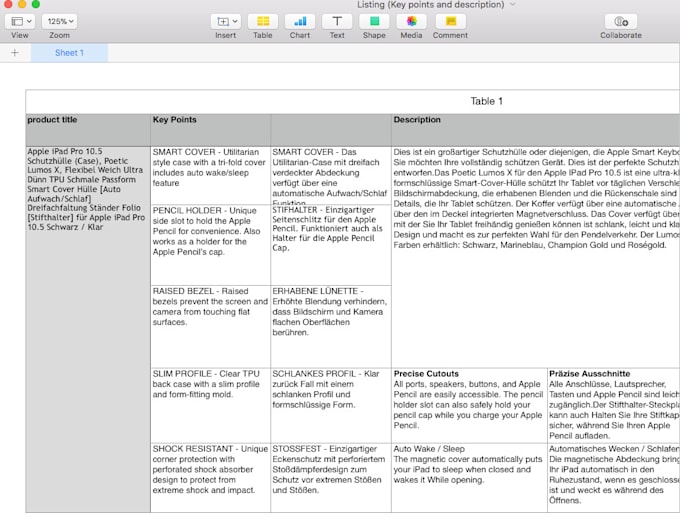
Task: Click the Collaborate icon
Action: pyautogui.click(x=621, y=21)
